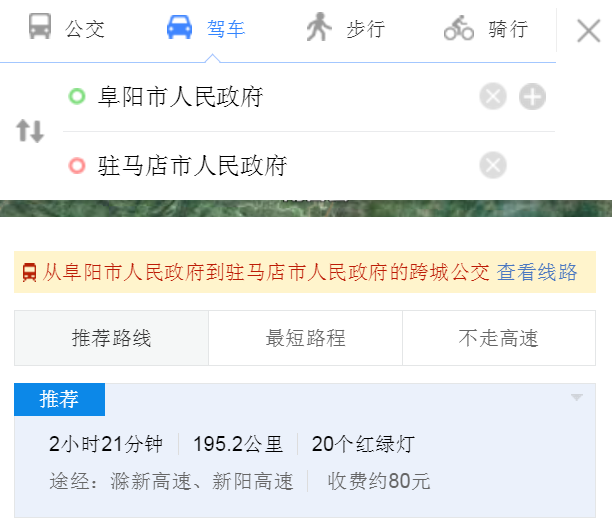612x526 pixels.
Task: Switch to 推荐路线 tab
Action: pyautogui.click(x=111, y=338)
